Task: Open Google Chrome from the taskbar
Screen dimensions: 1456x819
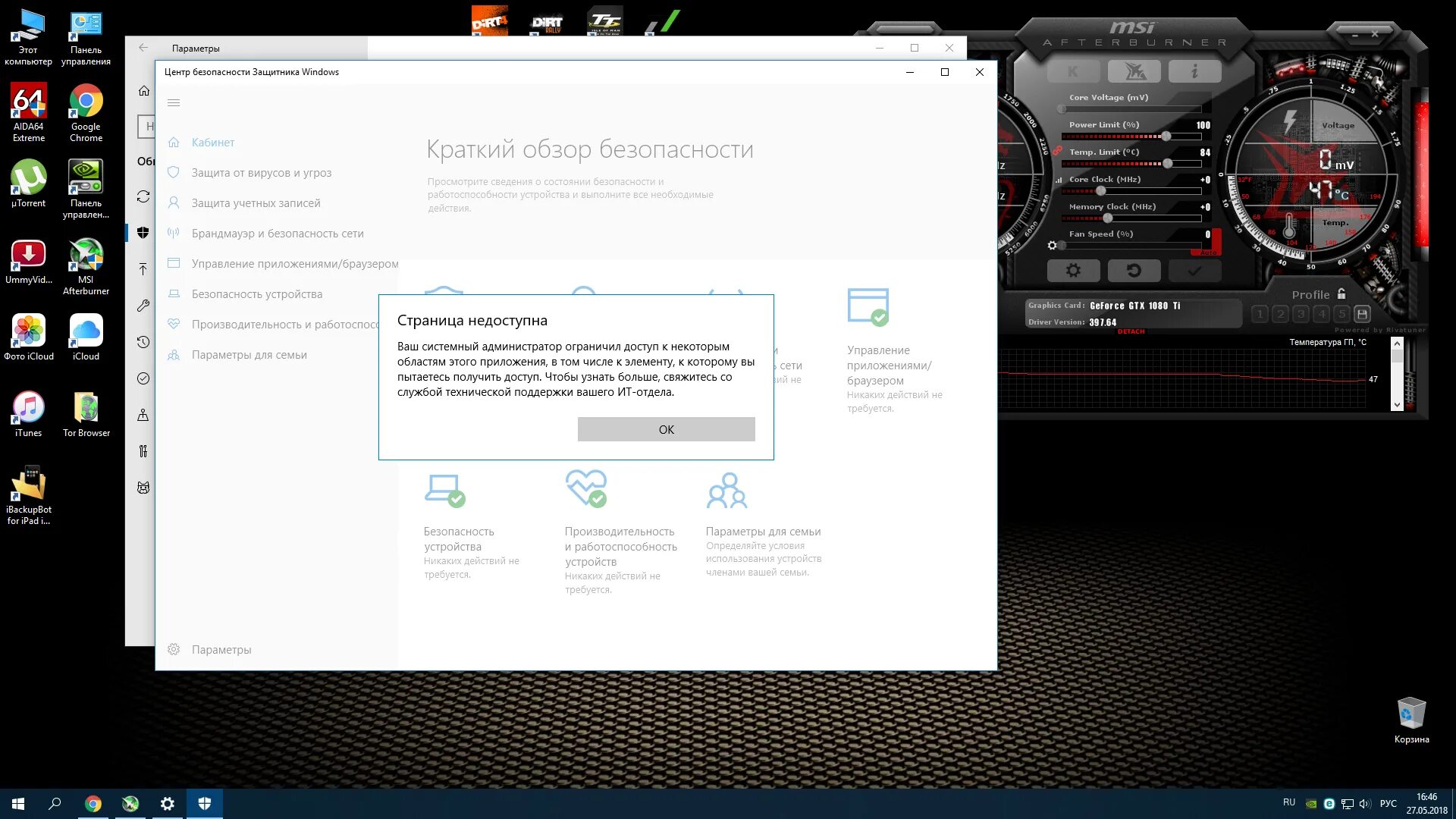Action: click(93, 804)
